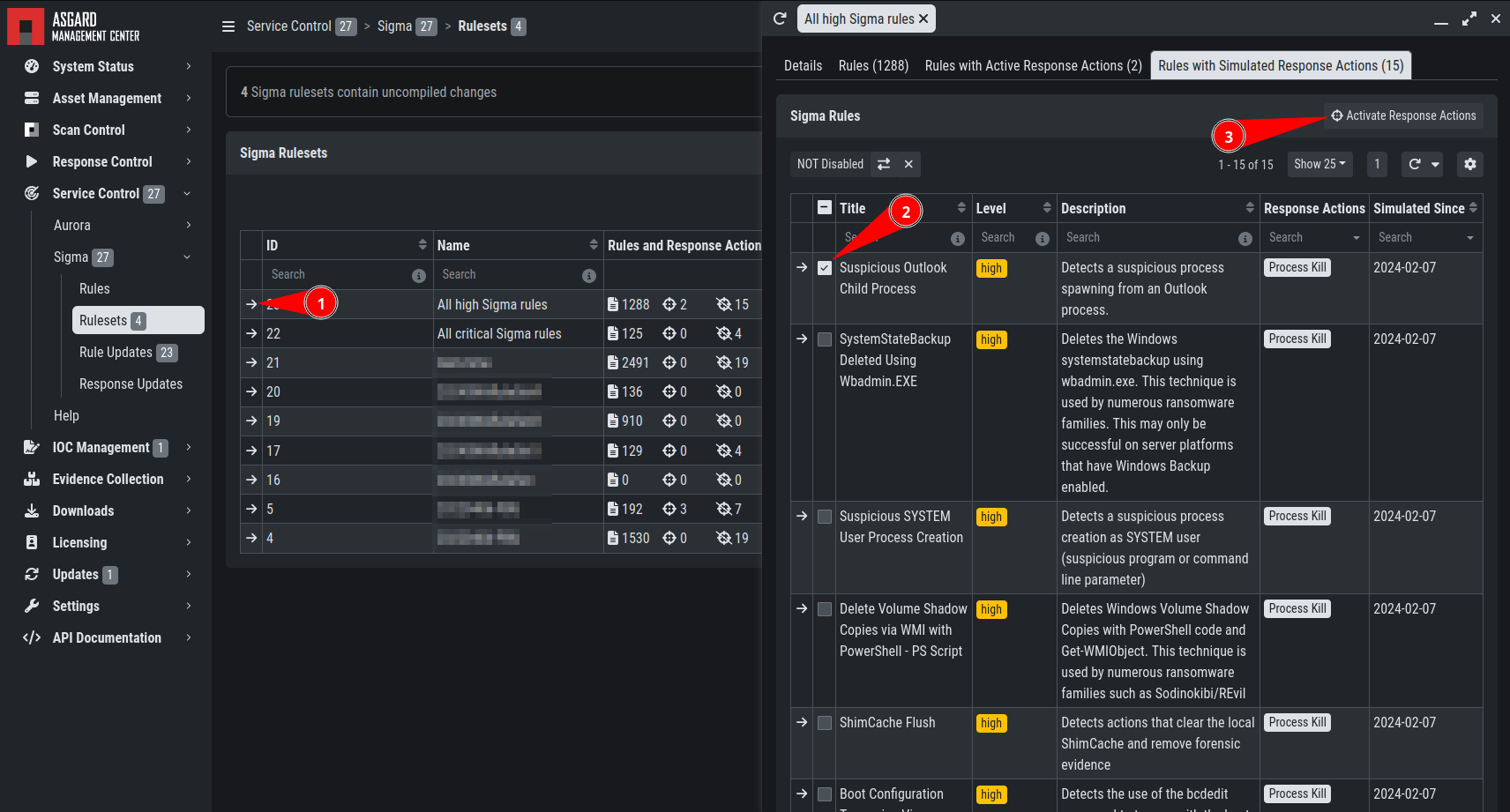The image size is (1510, 812).
Task: Check Delete Volume Shadow Copies row
Action: 825,609
